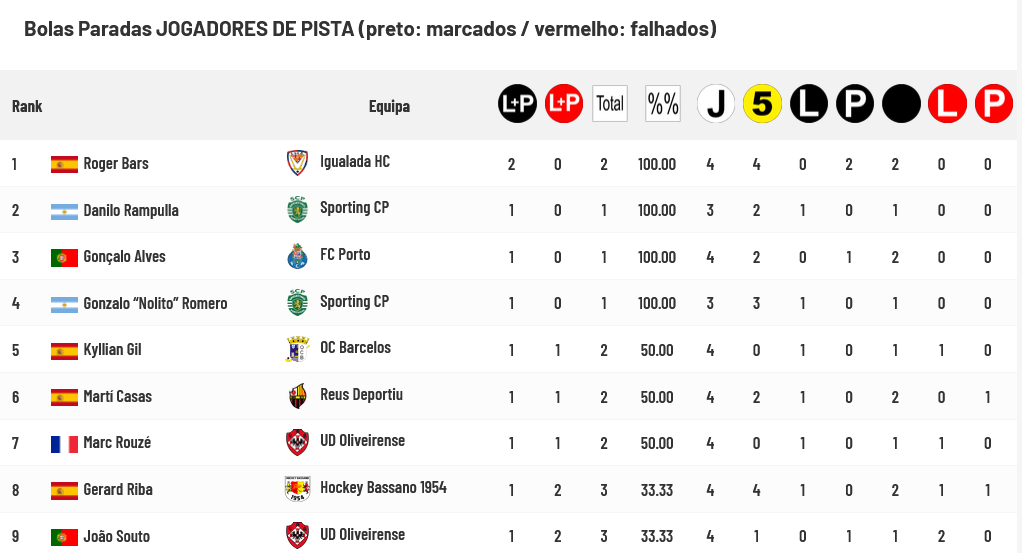1022x553 pixels.
Task: Sort by the %% percentage column header
Action: click(663, 103)
